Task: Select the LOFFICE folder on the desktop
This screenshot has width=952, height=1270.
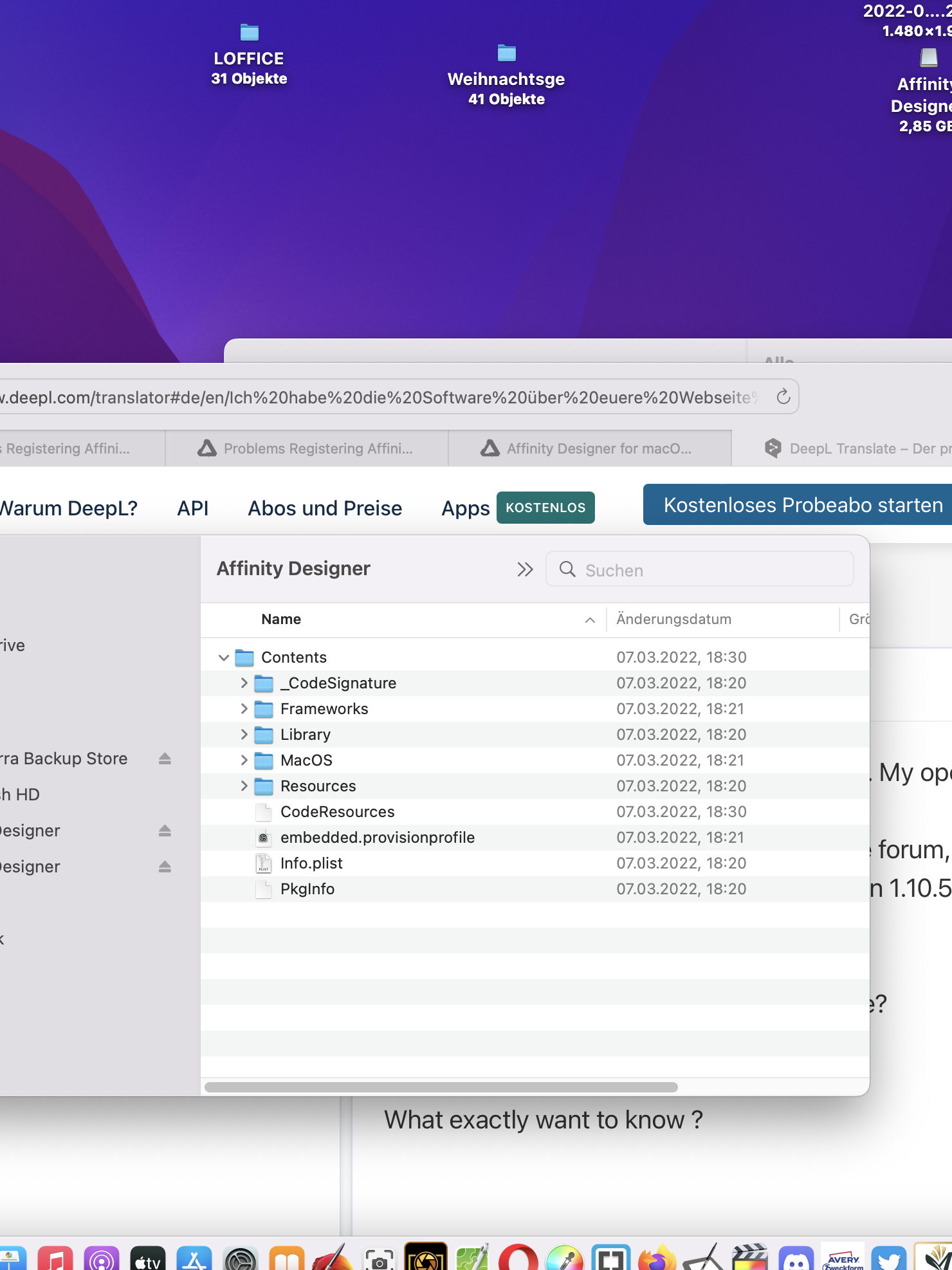Action: pyautogui.click(x=249, y=55)
